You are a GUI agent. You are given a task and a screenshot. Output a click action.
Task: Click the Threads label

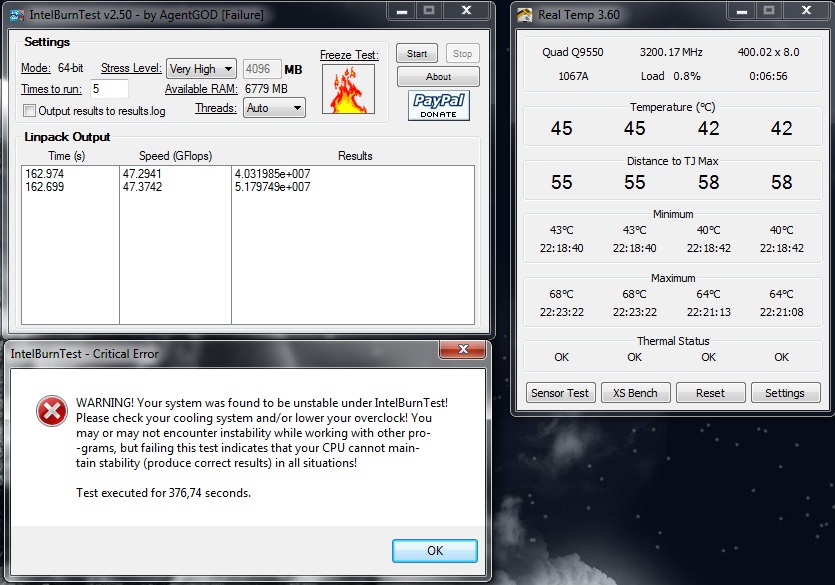tap(216, 108)
